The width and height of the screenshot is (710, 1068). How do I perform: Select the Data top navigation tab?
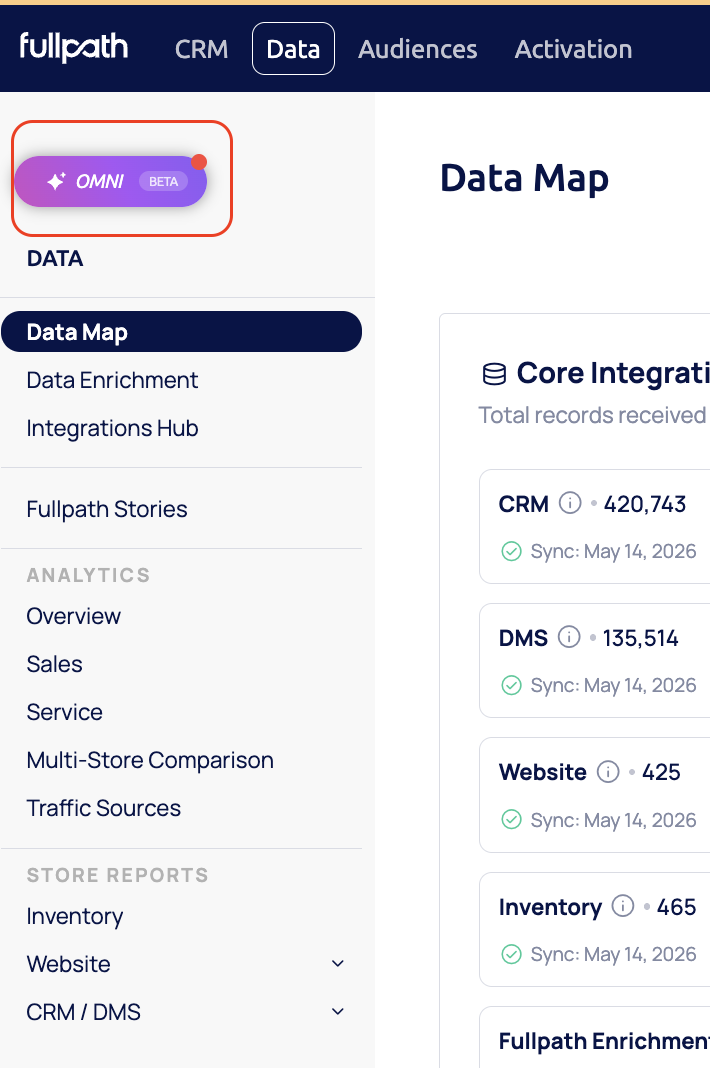(x=293, y=48)
